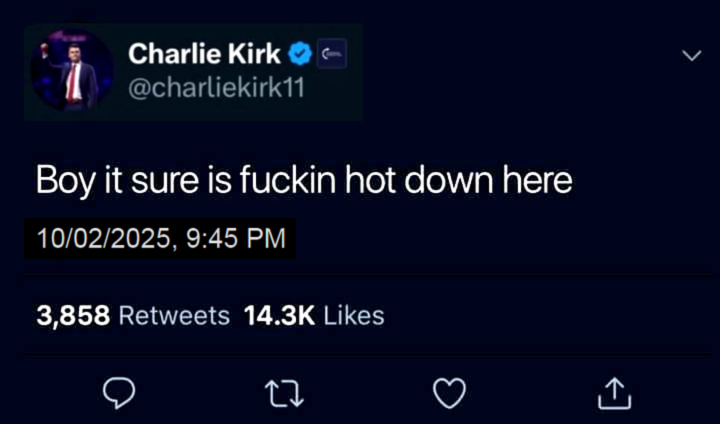Viewport: 720px width, 424px height.
Task: View the list of Retweets
Action: pos(174,316)
